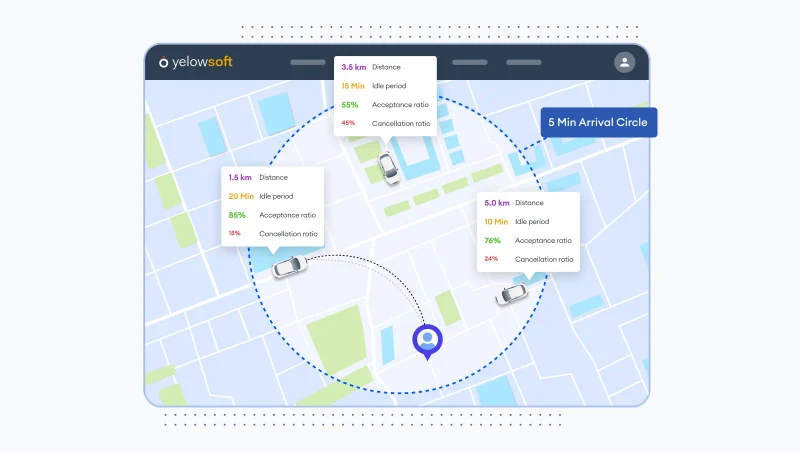800x452 pixels.
Task: Click the 15 Min idle period value
Action: point(354,86)
